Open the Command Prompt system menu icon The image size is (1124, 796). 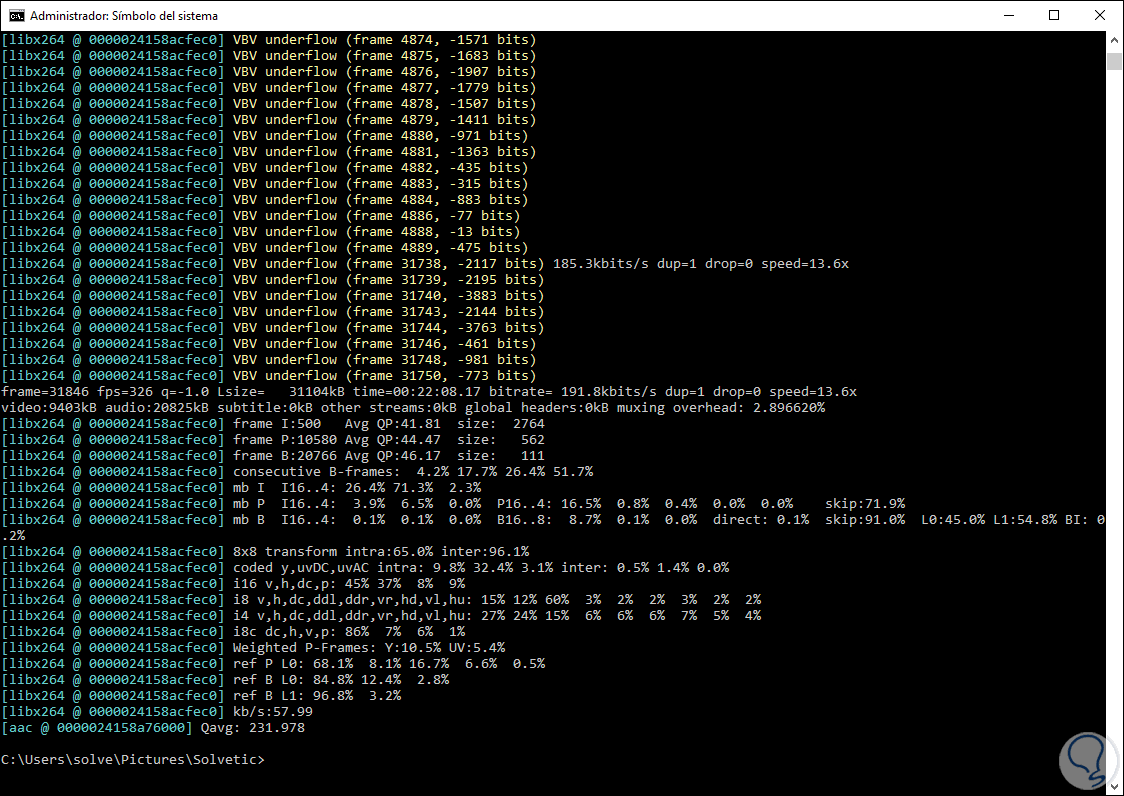(16, 16)
